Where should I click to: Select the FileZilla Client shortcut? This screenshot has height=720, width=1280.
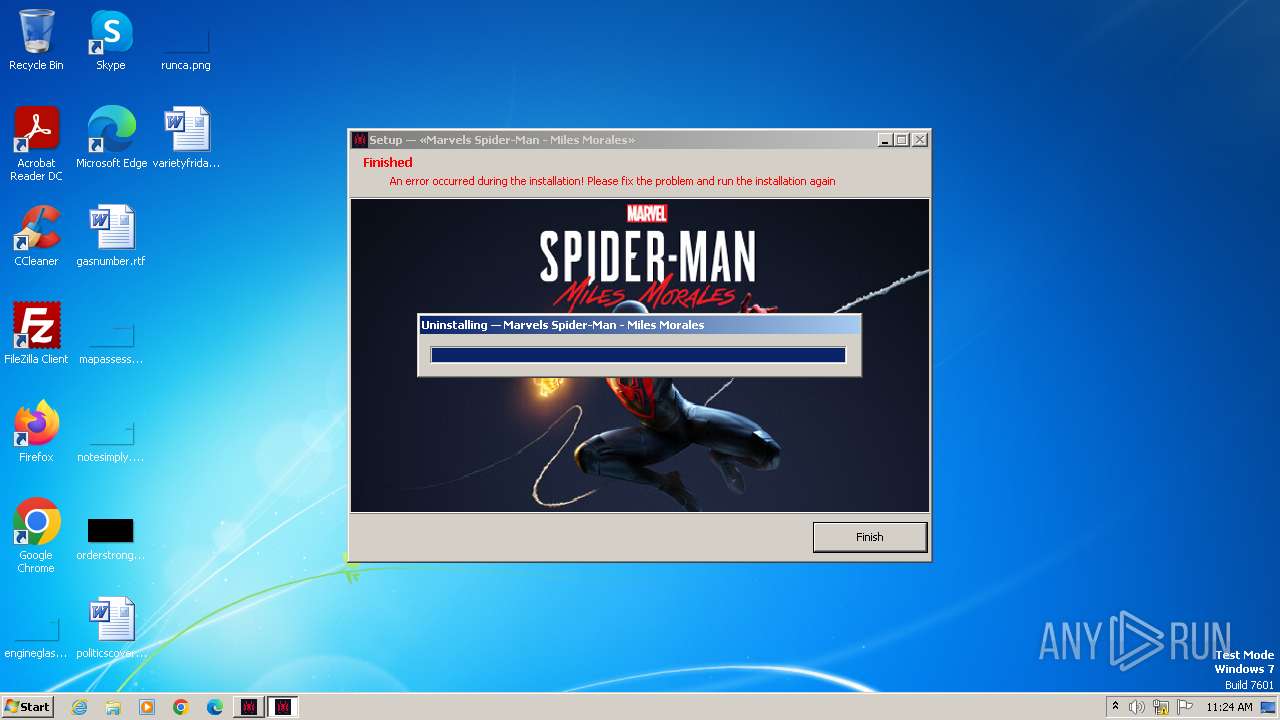point(36,334)
